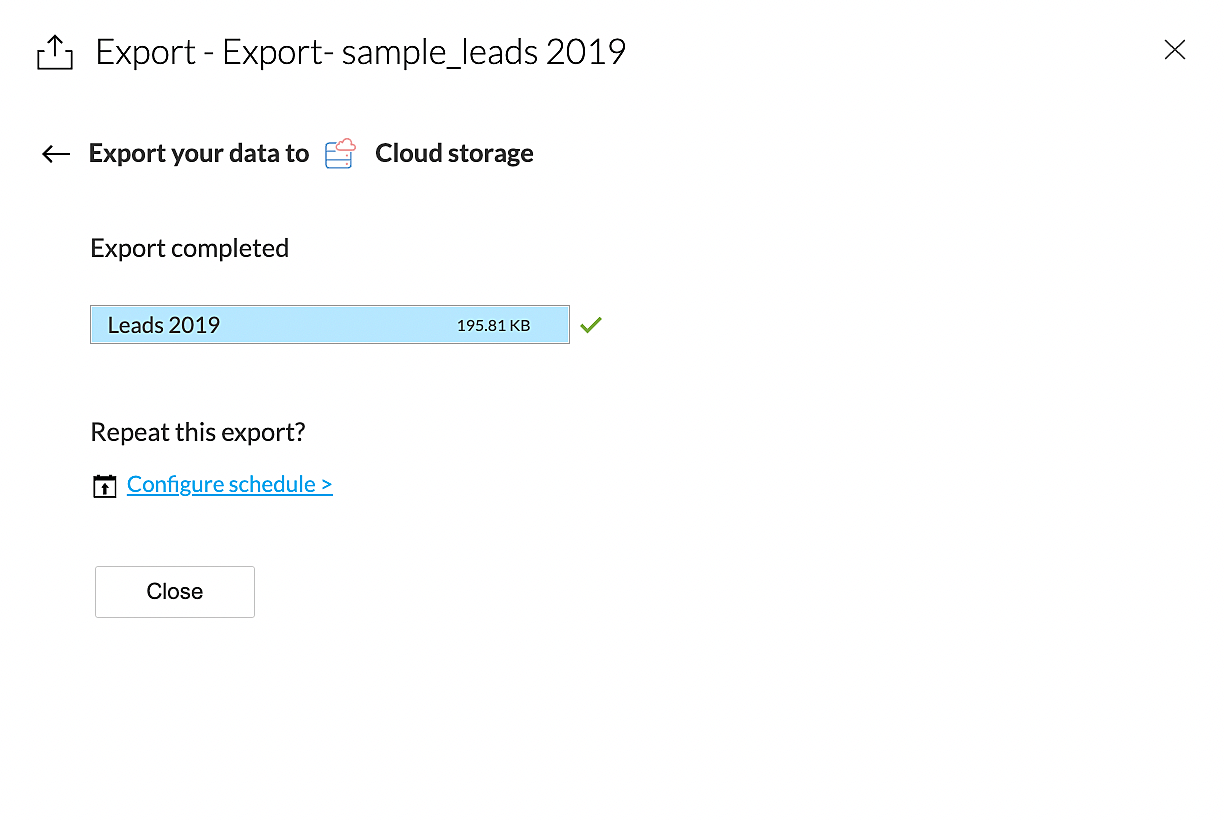1224x820 pixels.
Task: Close the export dialog with the X
Action: click(1175, 50)
